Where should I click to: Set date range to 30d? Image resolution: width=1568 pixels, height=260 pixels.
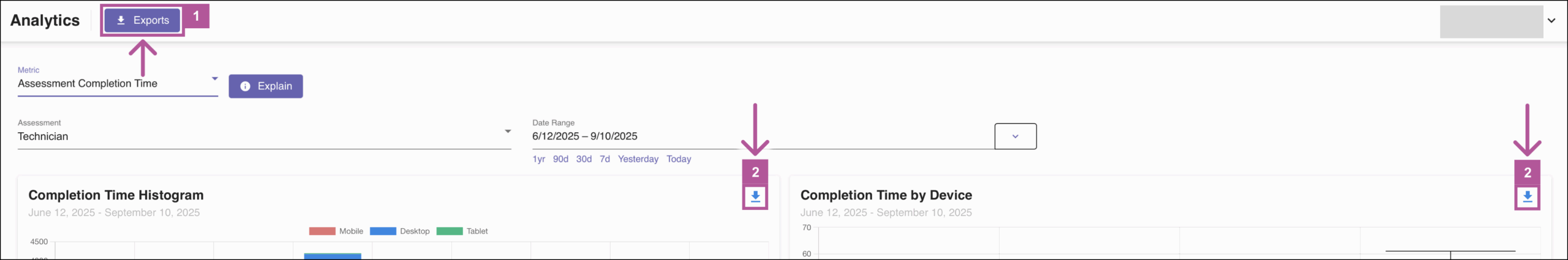[x=584, y=159]
